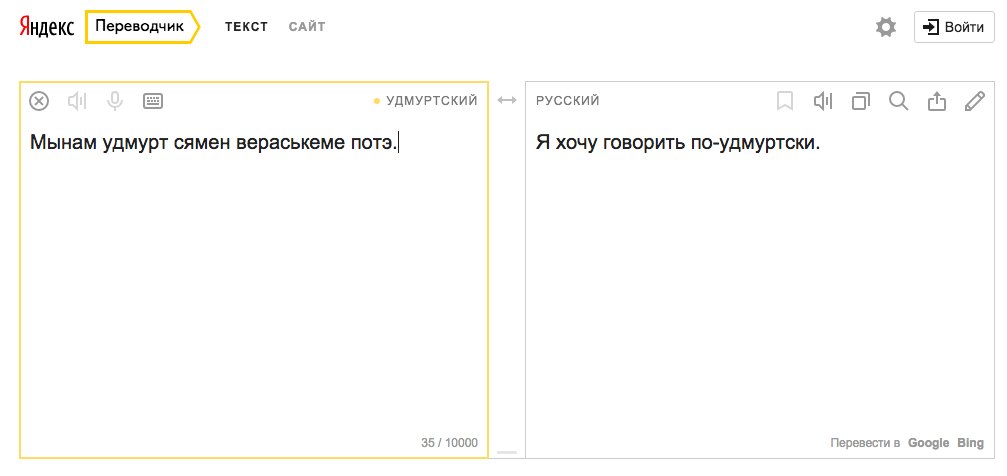Go to the Яндекс home logo
Screen dimensions: 1007x476
click(46, 27)
